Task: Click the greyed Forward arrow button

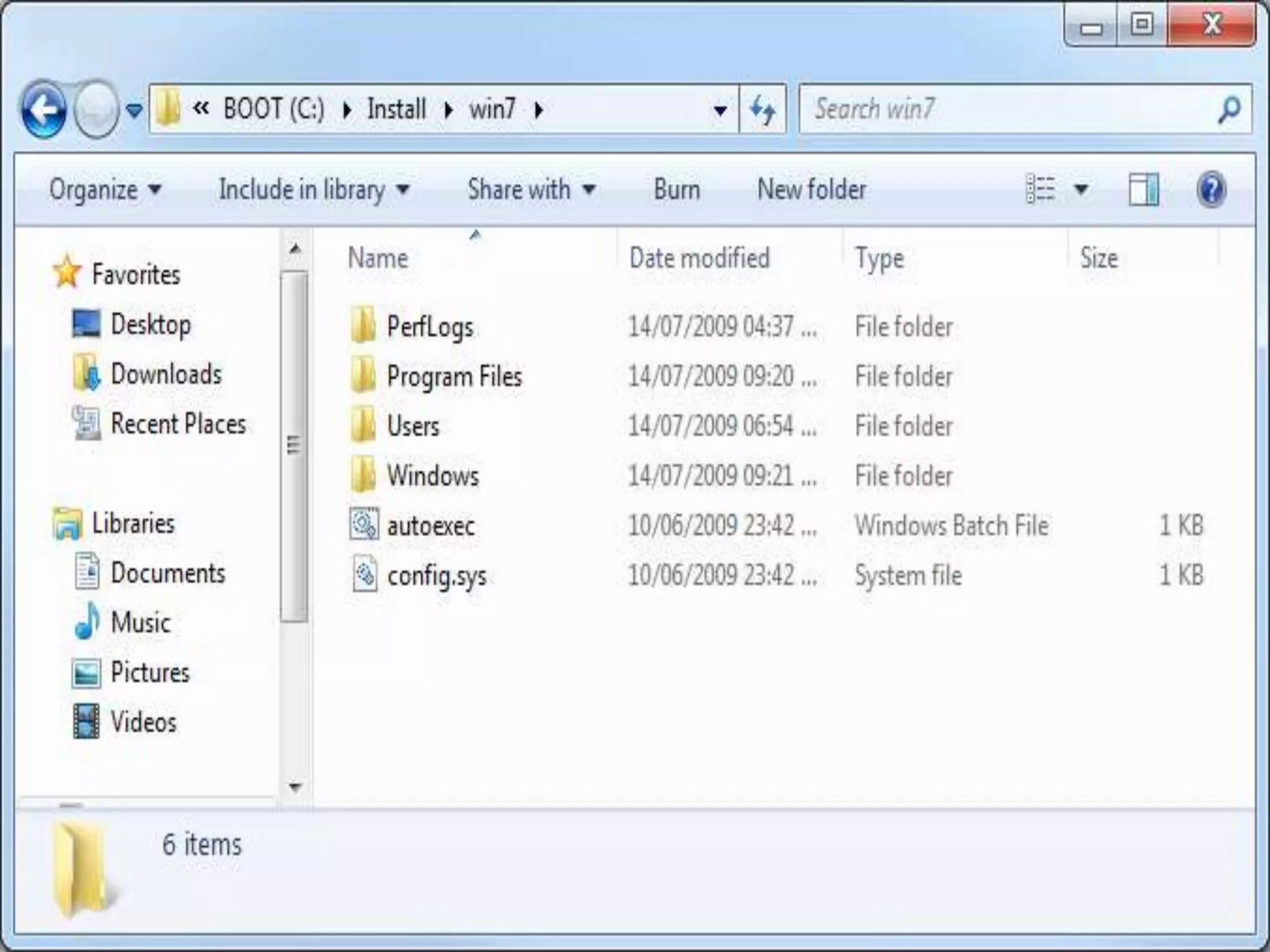Action: click(x=96, y=110)
